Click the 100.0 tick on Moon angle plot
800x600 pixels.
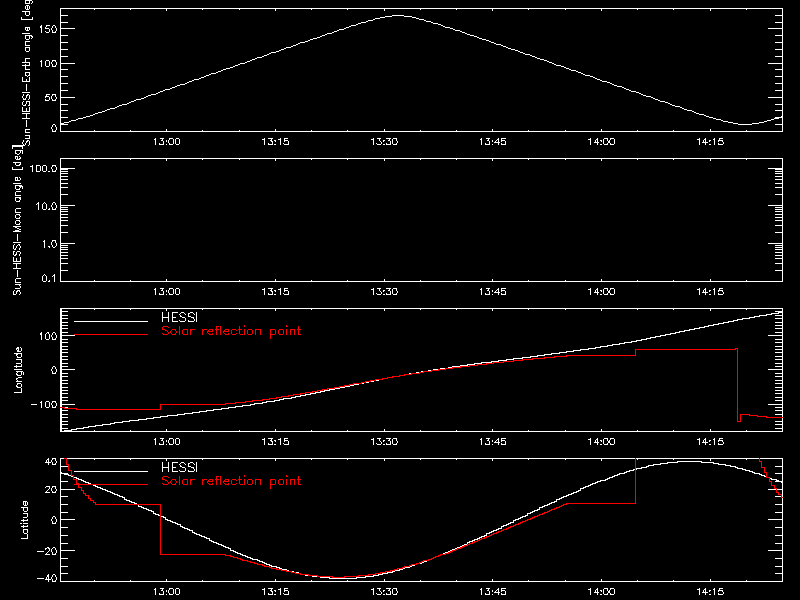pyautogui.click(x=43, y=169)
